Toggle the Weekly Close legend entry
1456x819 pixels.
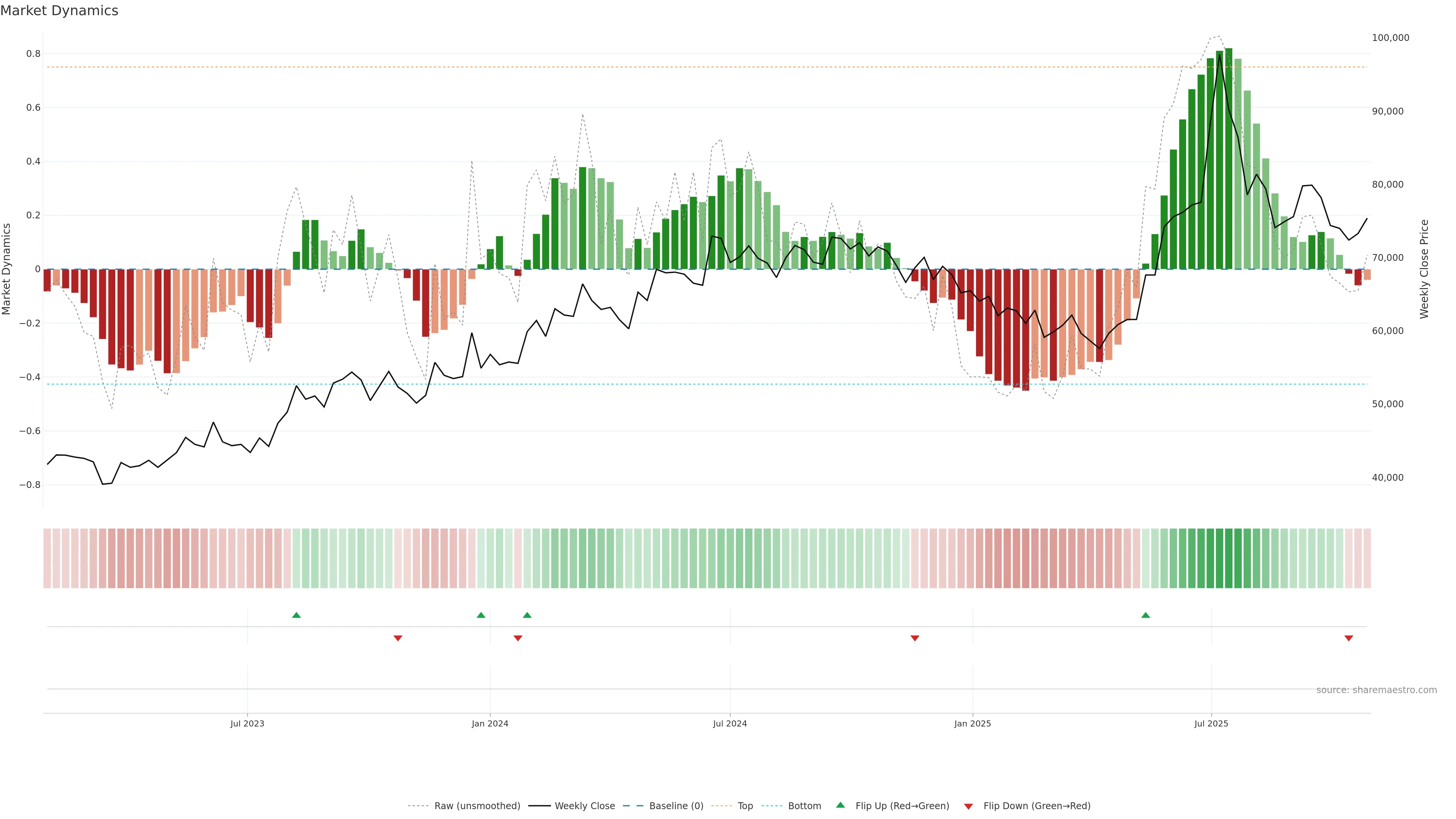[584, 806]
